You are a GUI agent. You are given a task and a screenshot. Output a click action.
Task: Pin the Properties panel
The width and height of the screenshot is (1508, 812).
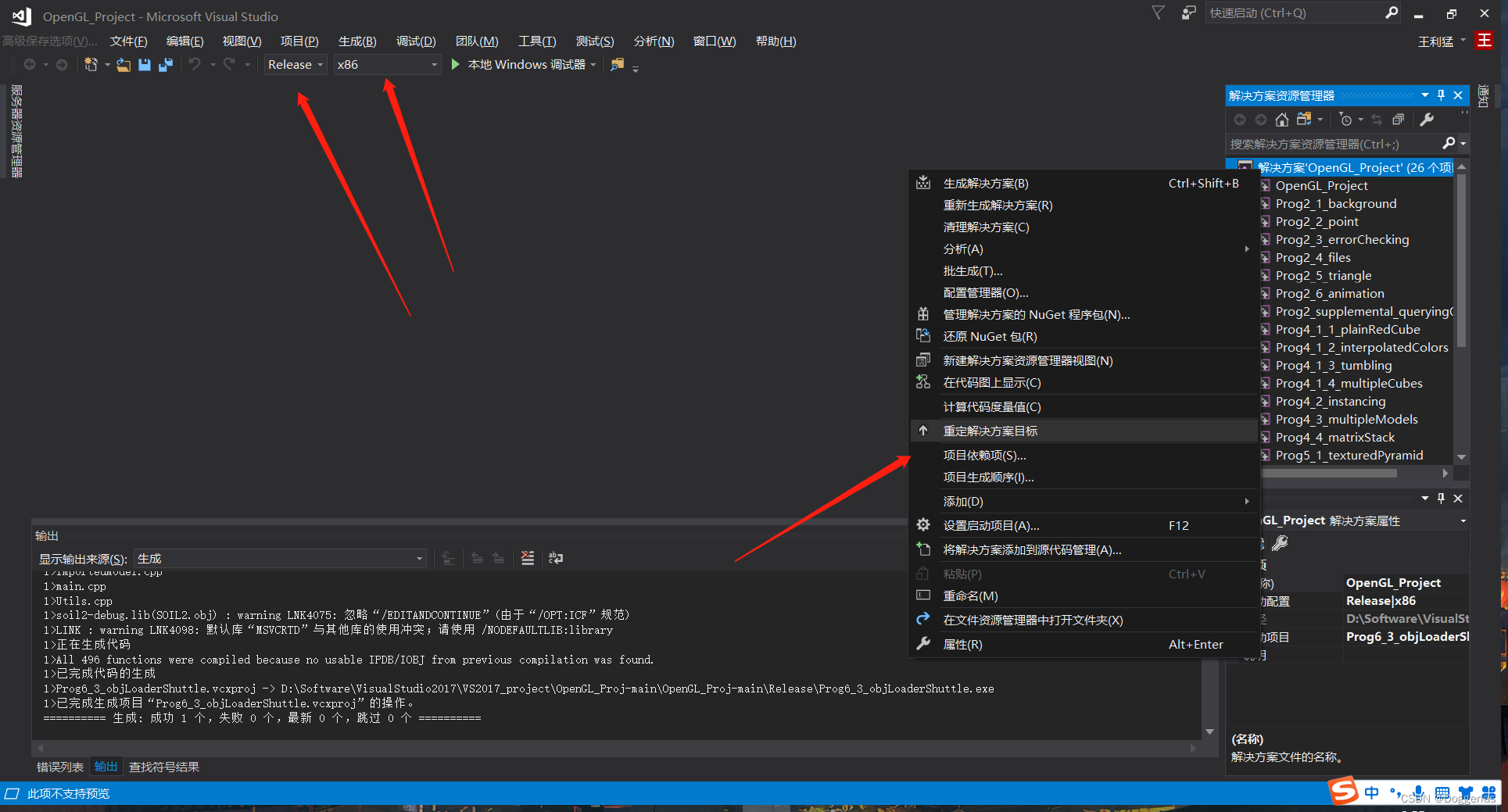pyautogui.click(x=1441, y=498)
